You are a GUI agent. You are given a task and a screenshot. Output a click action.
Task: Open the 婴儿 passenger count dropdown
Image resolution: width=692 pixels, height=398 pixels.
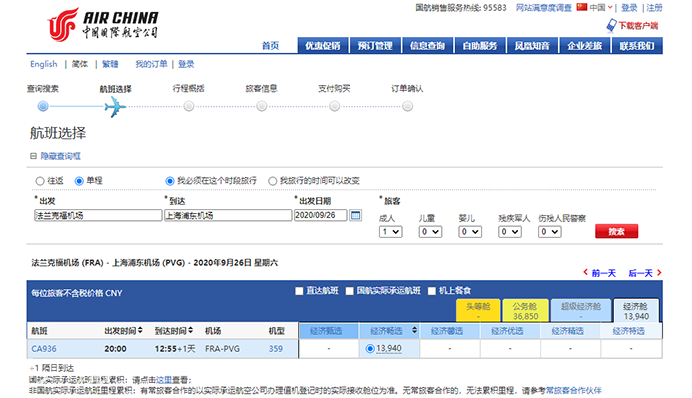click(x=470, y=232)
